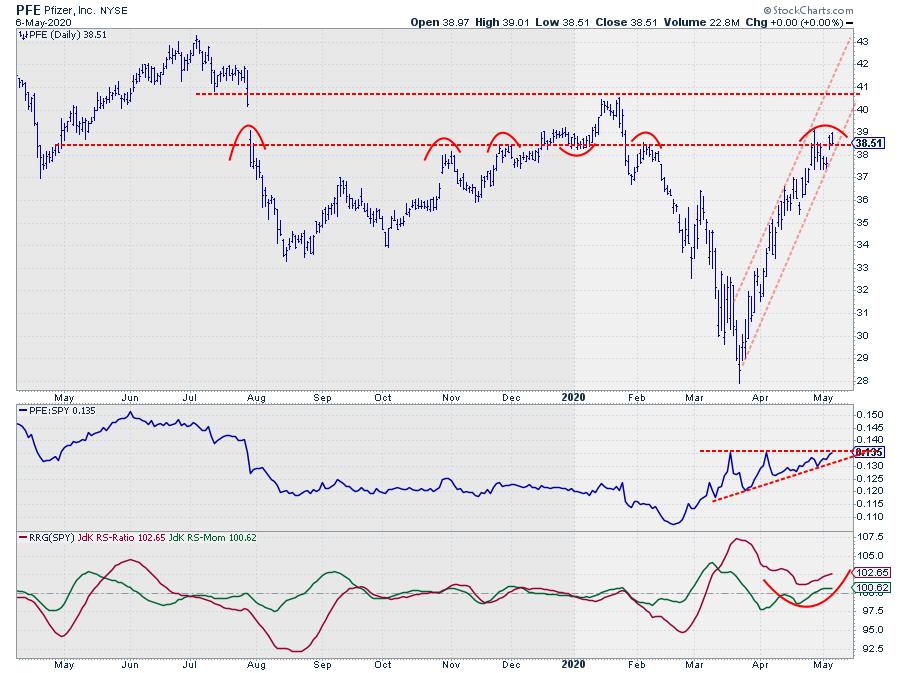Click the 2020 year label on price axis
Viewport: 900px width, 673px height.
(x=572, y=395)
